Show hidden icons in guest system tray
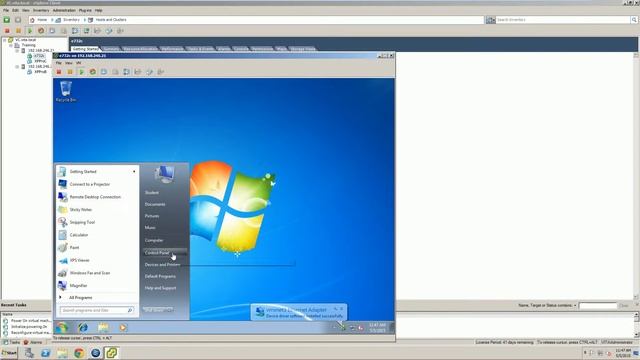This screenshot has width=640, height=360. coord(335,327)
